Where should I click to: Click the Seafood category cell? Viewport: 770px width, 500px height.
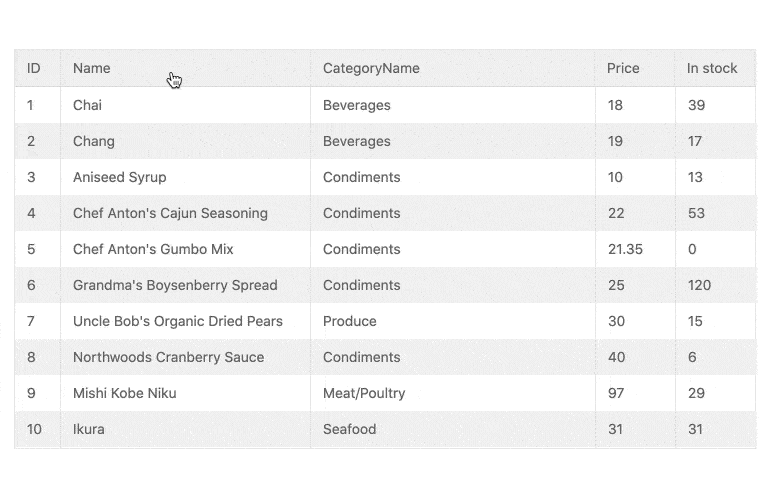click(350, 429)
